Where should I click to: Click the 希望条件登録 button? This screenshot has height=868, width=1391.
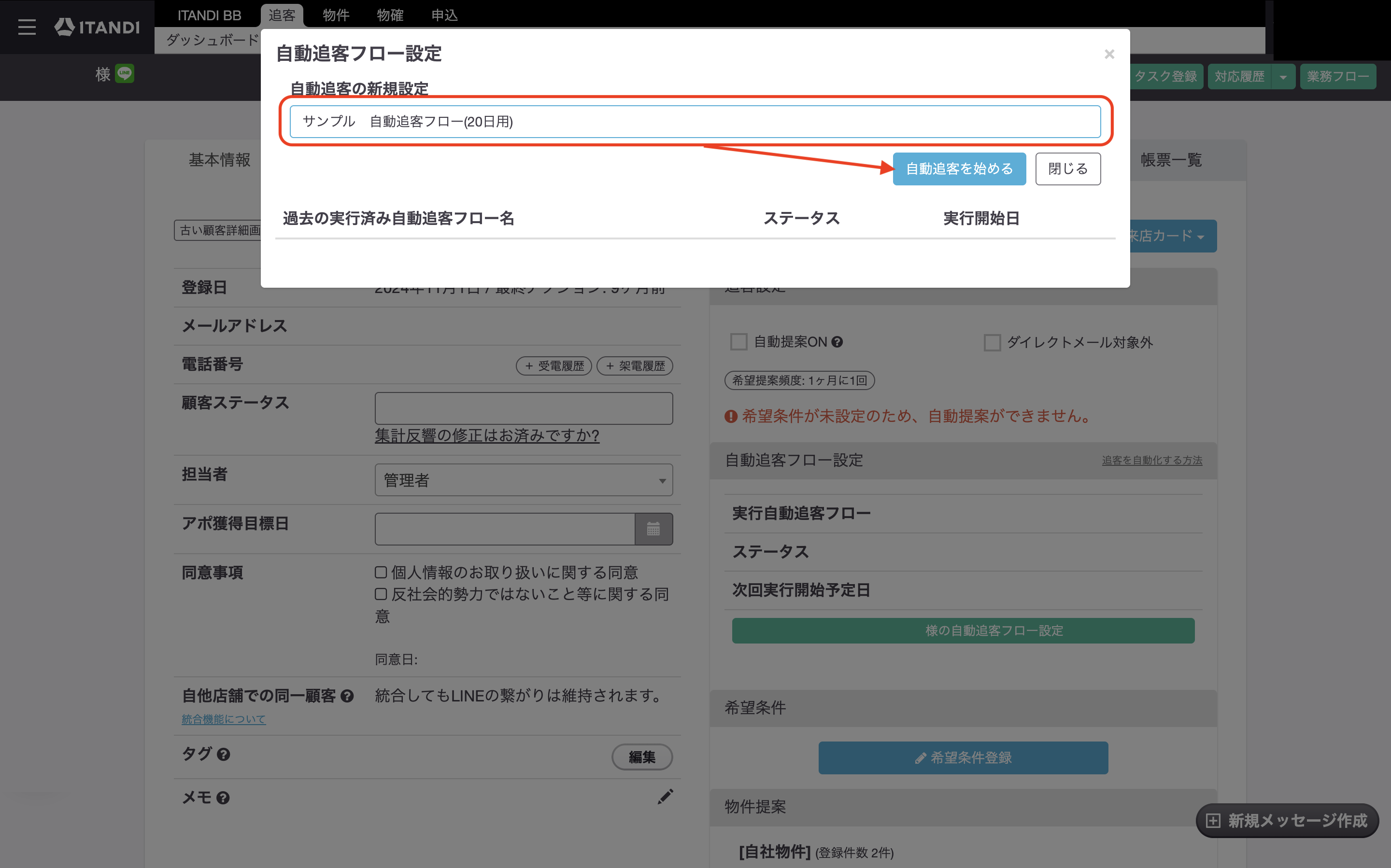(963, 758)
